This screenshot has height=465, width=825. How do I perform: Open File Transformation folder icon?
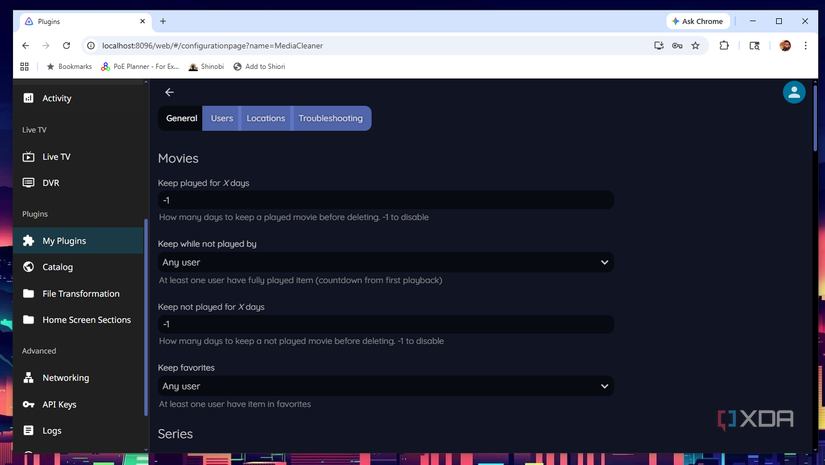28,294
